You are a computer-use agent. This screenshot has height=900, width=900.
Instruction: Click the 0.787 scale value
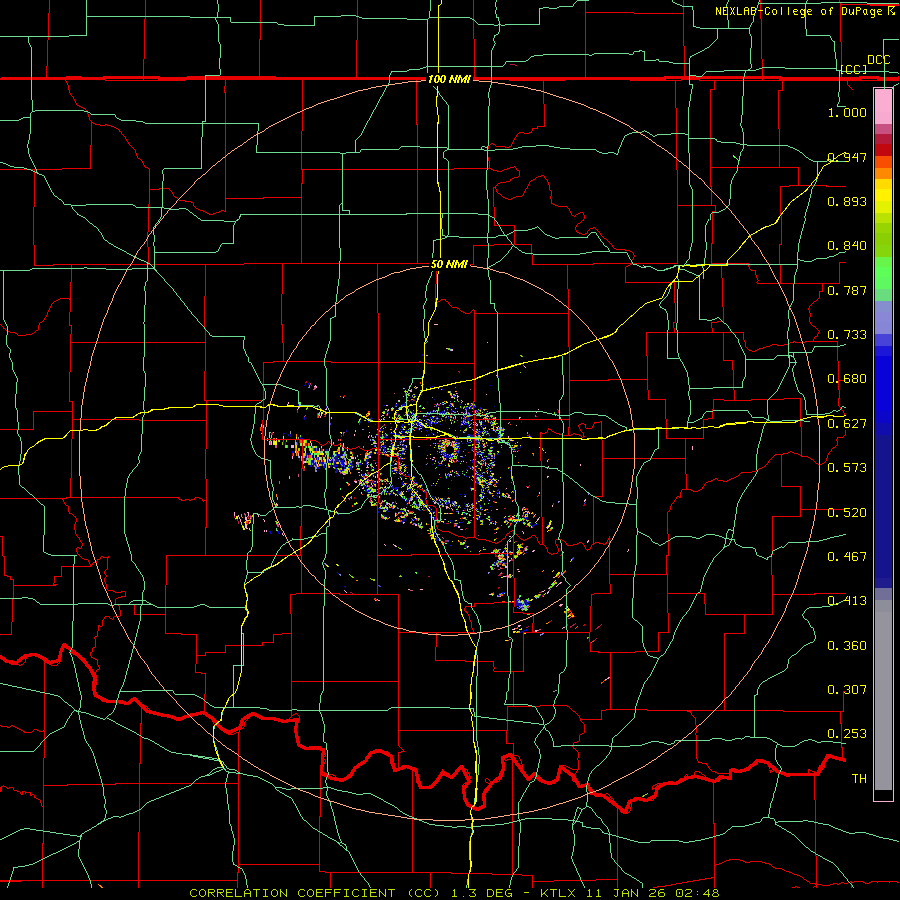[847, 290]
